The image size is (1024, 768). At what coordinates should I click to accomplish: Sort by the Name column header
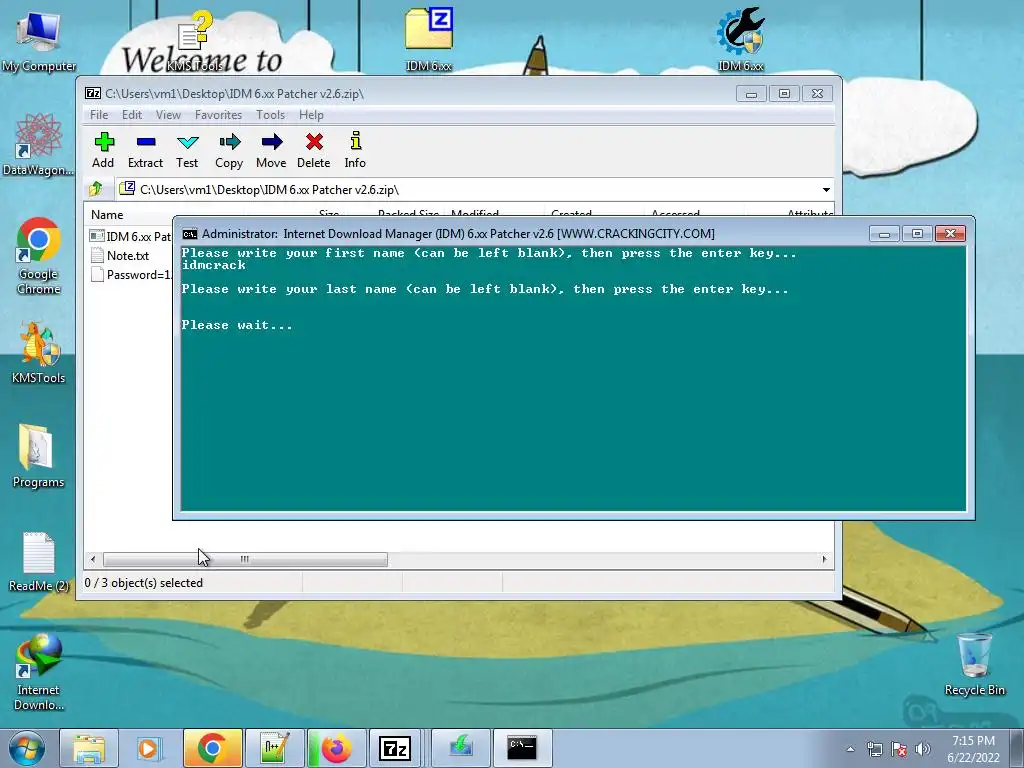[107, 215]
